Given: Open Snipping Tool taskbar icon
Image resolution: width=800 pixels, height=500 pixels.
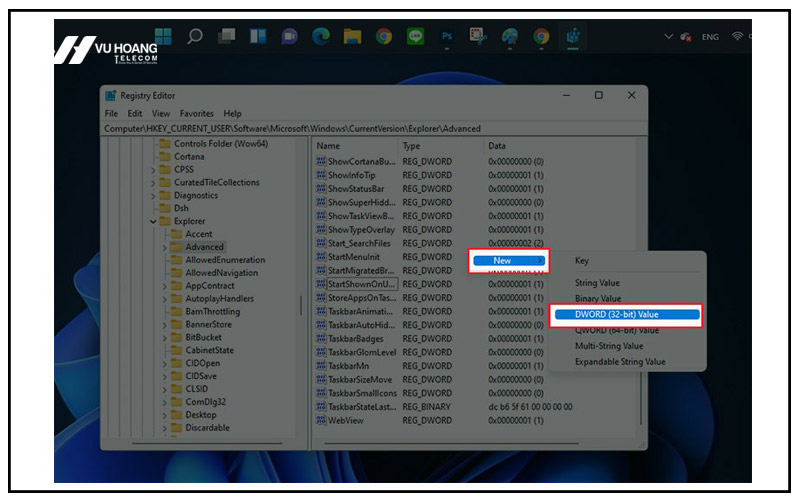Looking at the screenshot, I should pos(478,36).
